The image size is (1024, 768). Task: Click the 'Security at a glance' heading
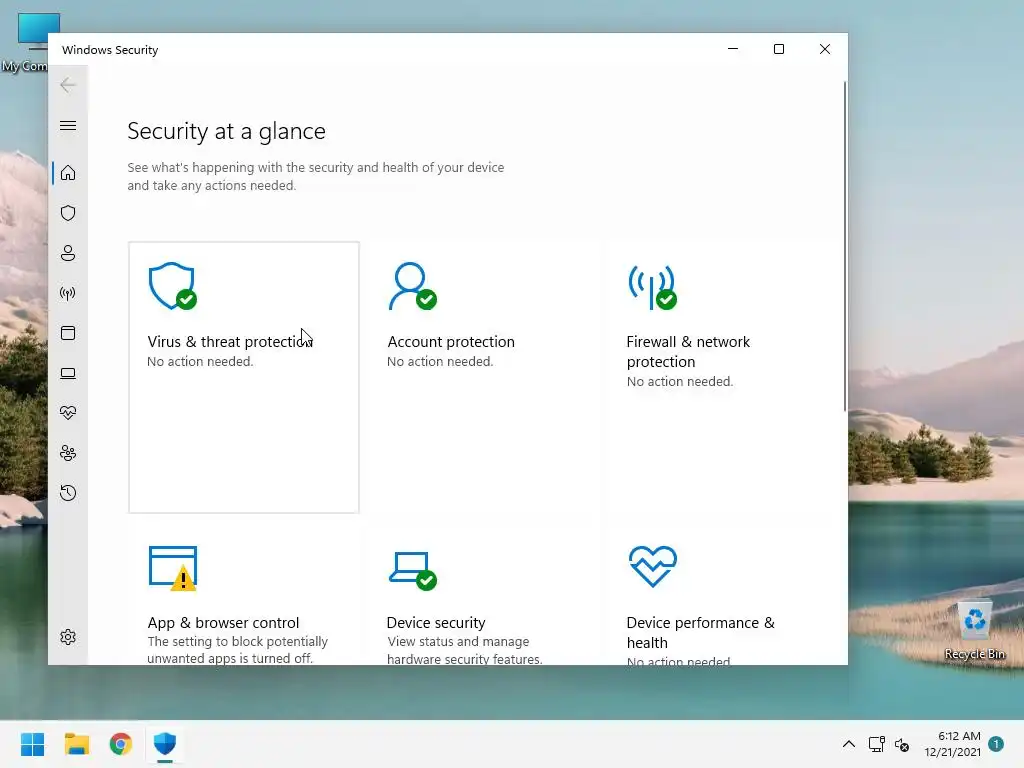tap(226, 131)
